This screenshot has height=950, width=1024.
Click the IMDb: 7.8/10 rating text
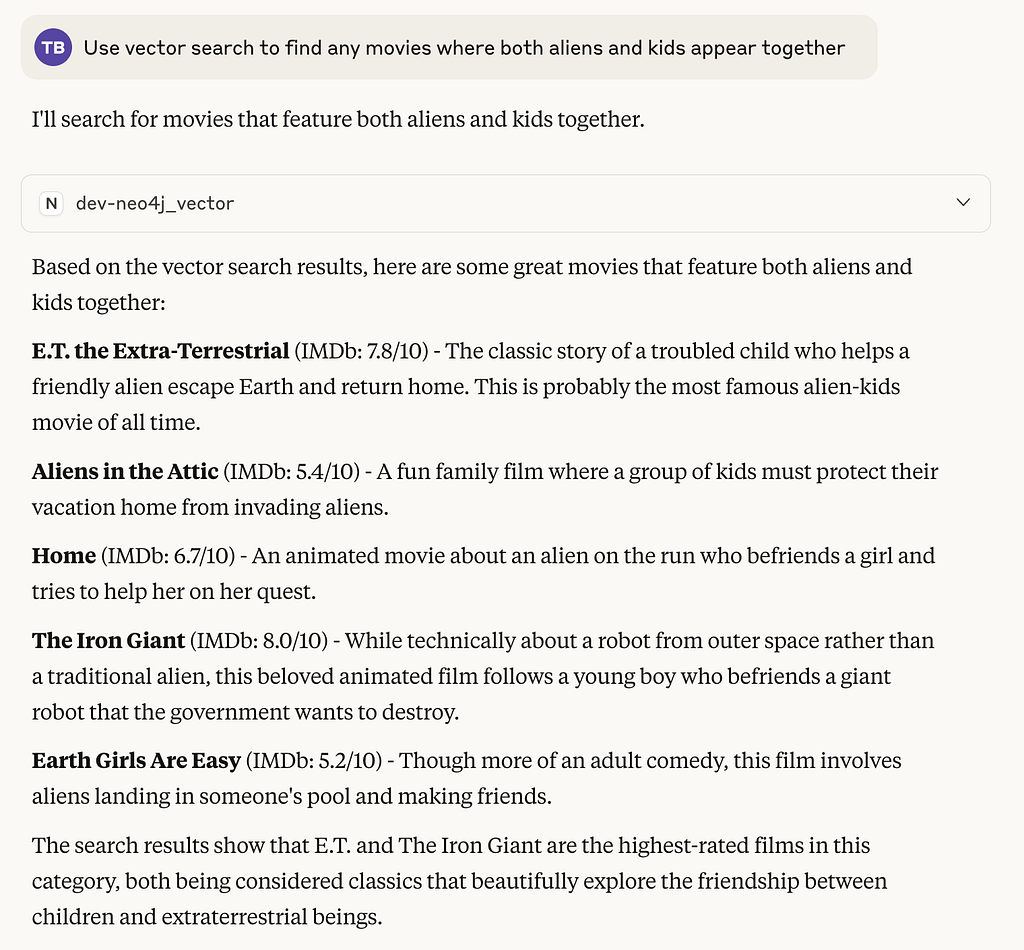pos(361,351)
